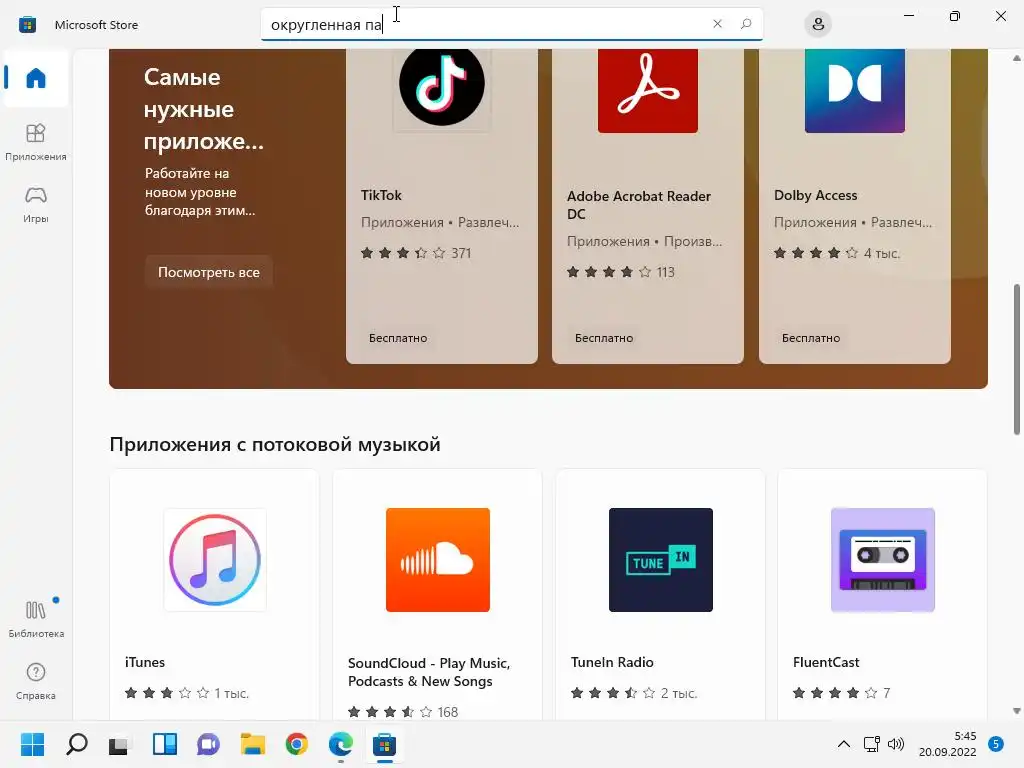1024x768 pixels.
Task: Click the TuneIn Radio title
Action: click(x=612, y=662)
